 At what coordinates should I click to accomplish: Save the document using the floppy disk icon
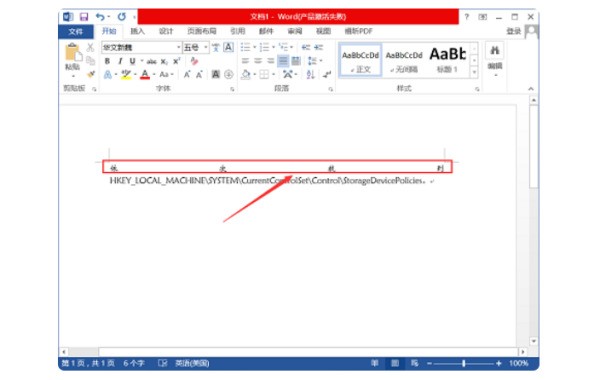coord(84,16)
